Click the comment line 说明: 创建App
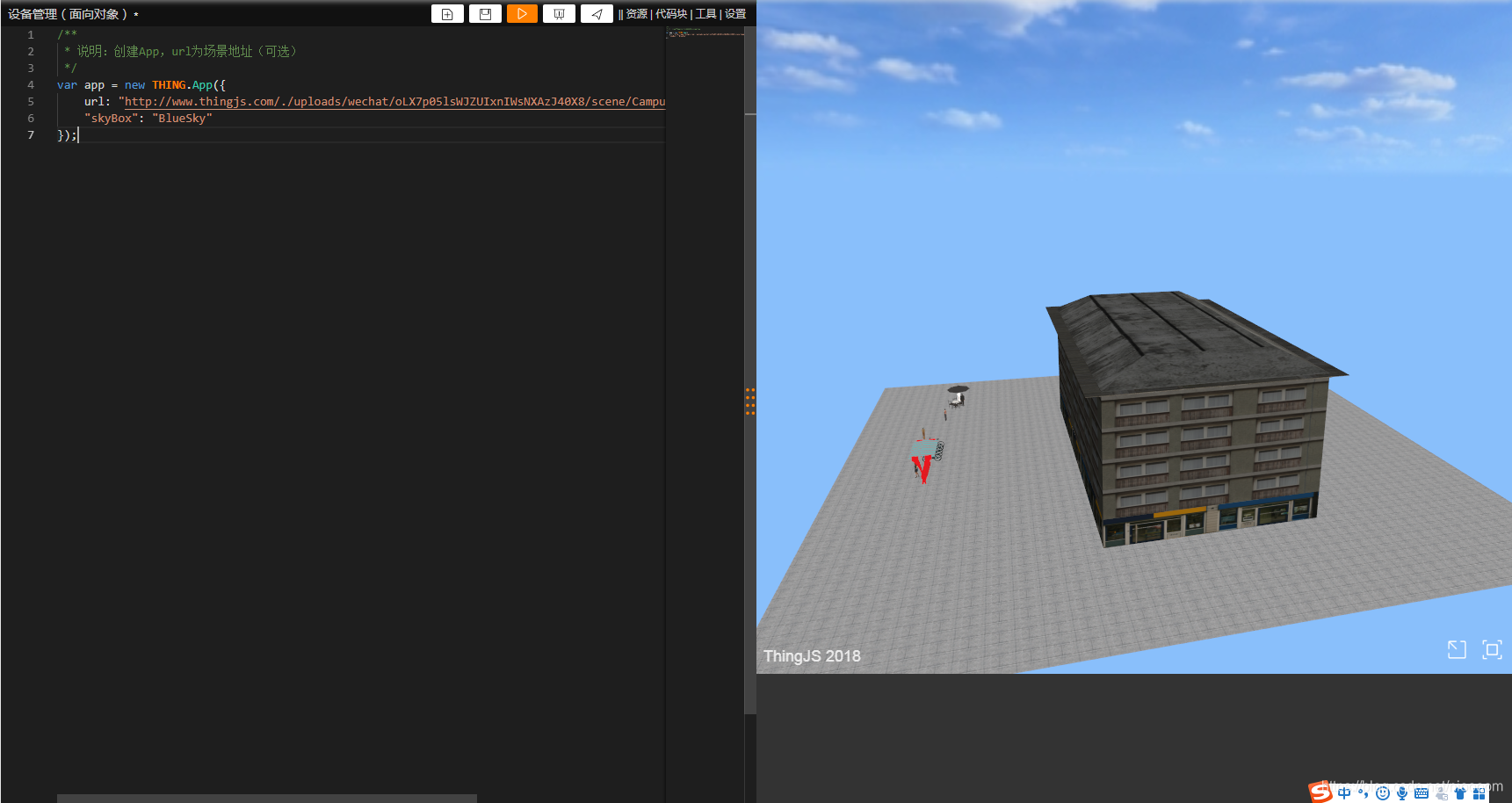This screenshot has width=1512, height=803. coord(179,52)
